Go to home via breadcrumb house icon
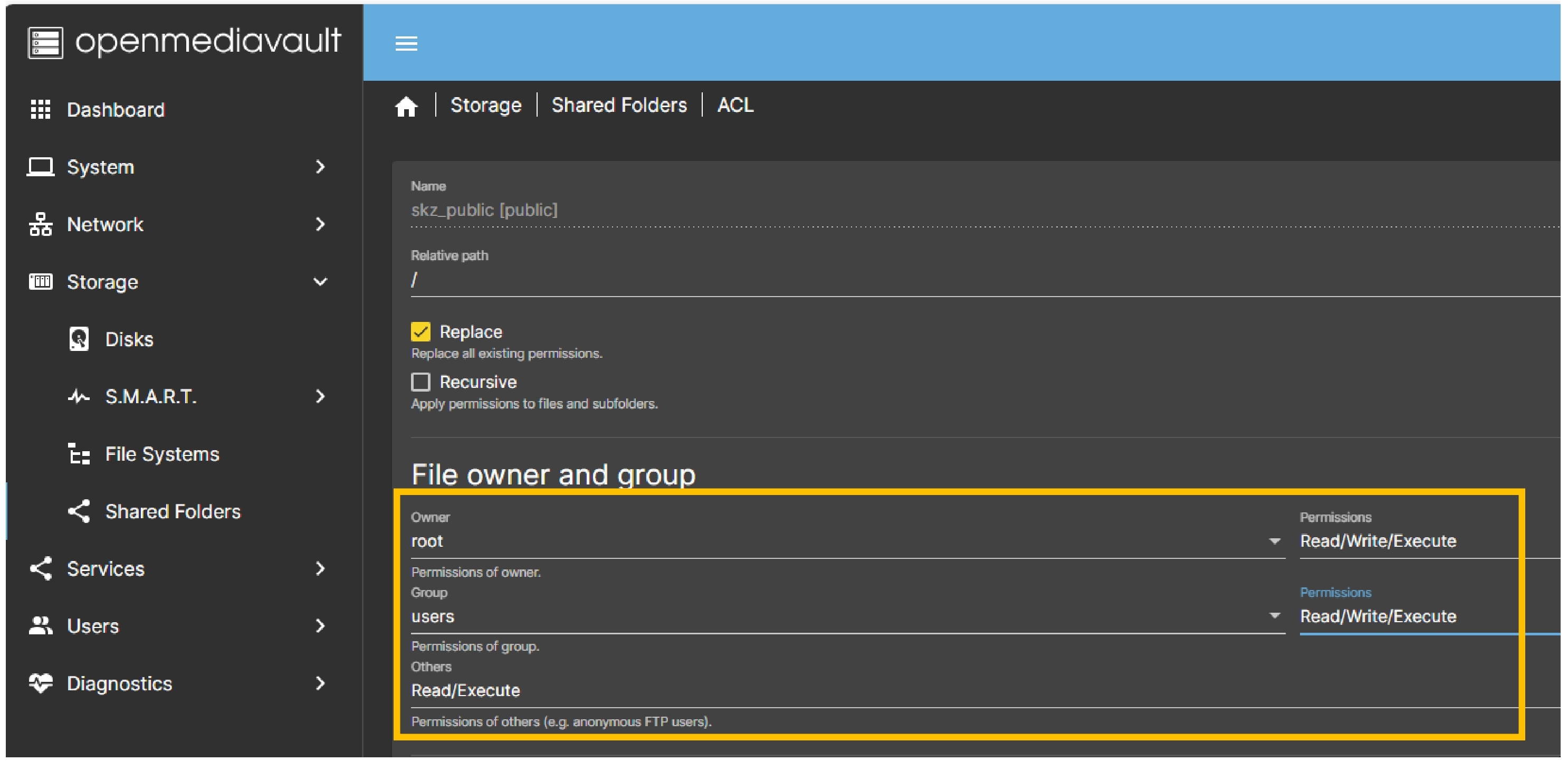This screenshot has width=1568, height=761. click(406, 106)
